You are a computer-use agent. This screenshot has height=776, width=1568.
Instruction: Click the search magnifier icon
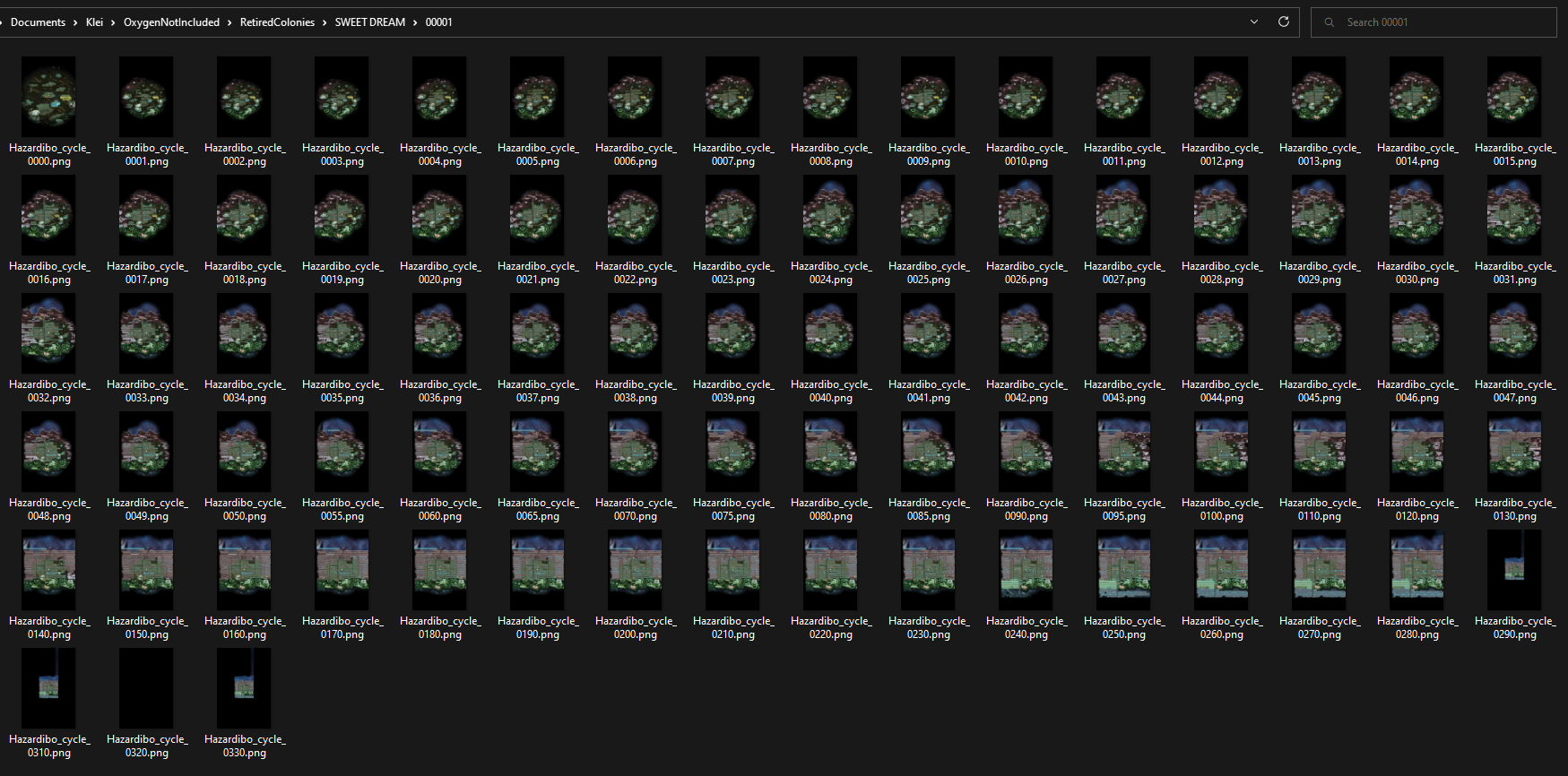[1329, 22]
